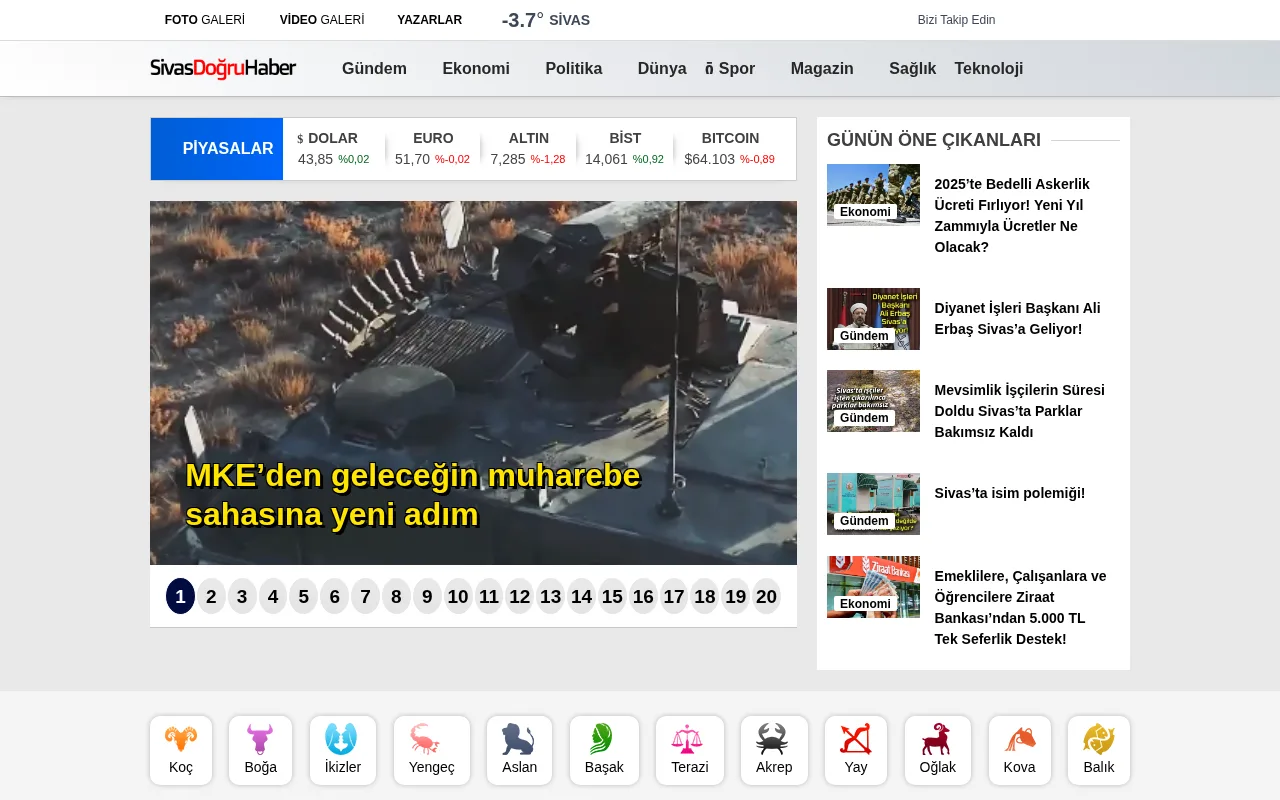Open the Ekonomi section

pos(476,68)
